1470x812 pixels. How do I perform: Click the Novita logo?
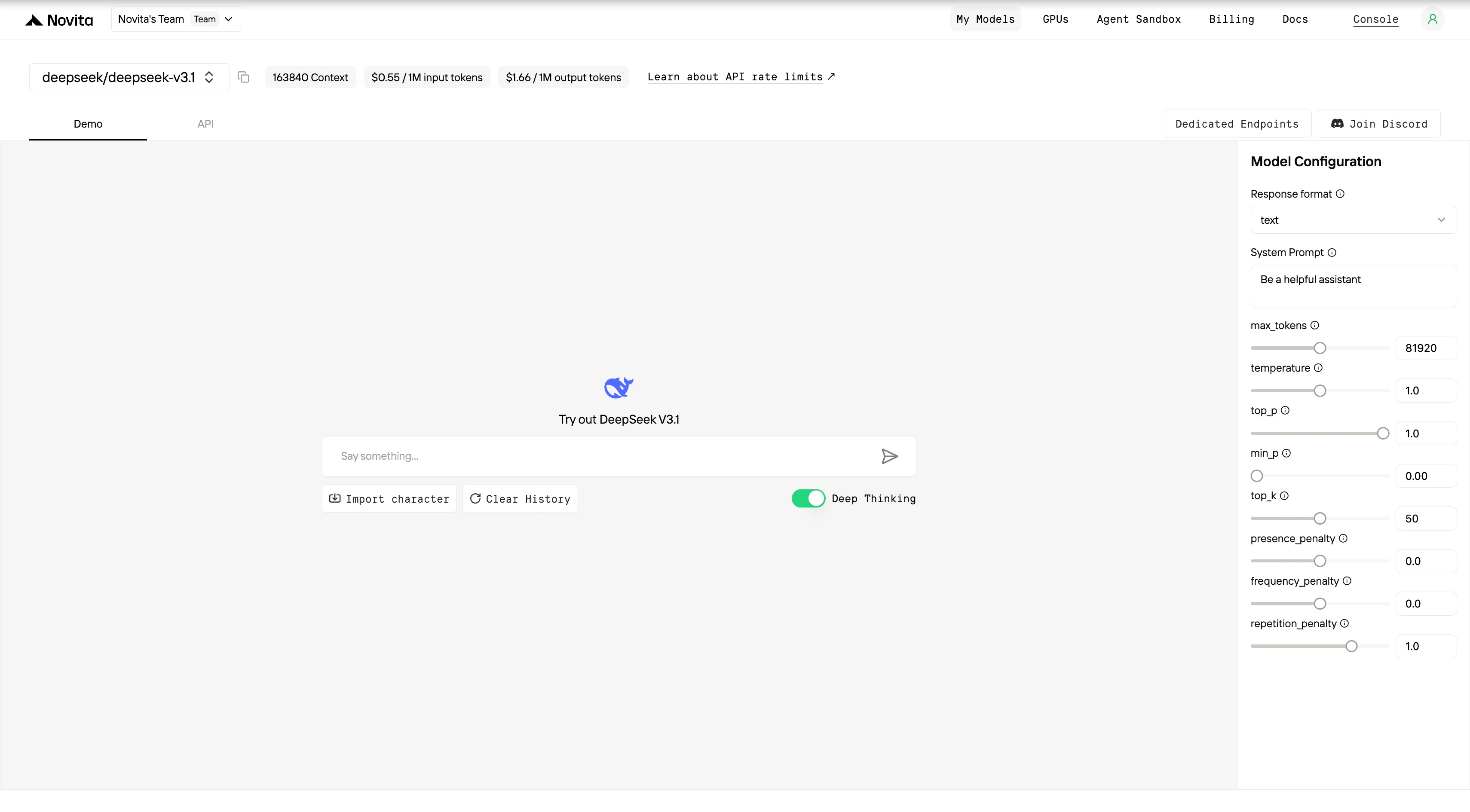point(59,20)
